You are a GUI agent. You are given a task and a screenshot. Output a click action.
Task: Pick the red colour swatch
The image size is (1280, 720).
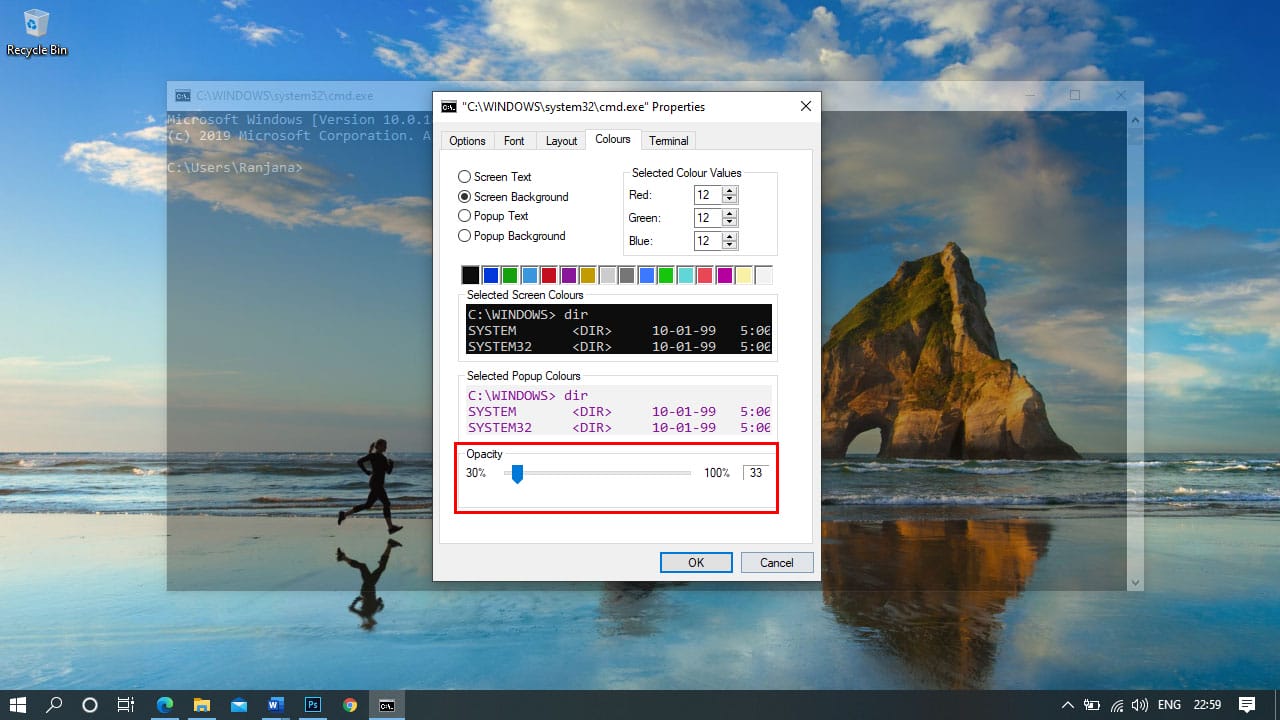[x=548, y=274]
